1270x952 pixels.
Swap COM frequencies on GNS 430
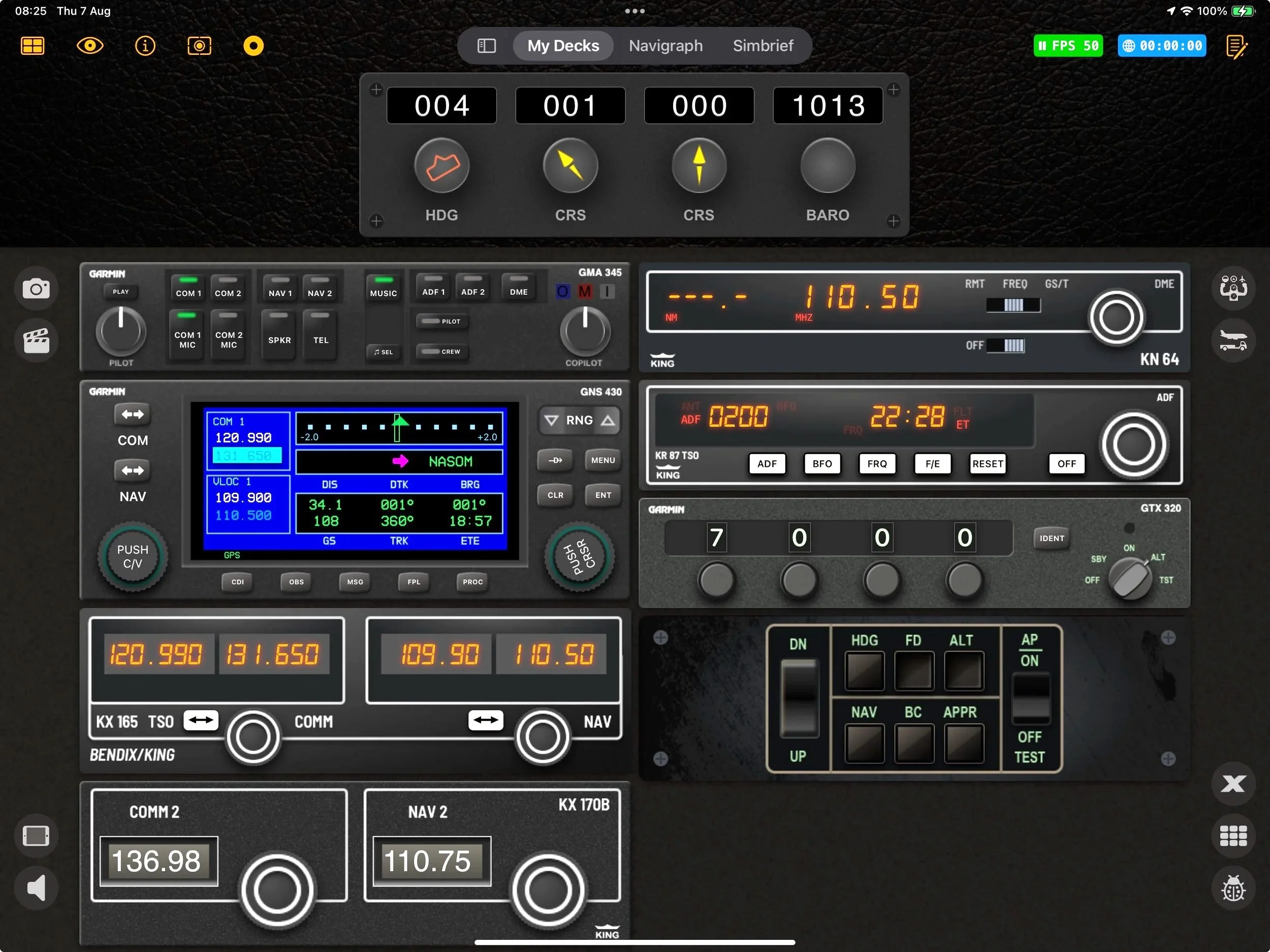click(133, 415)
